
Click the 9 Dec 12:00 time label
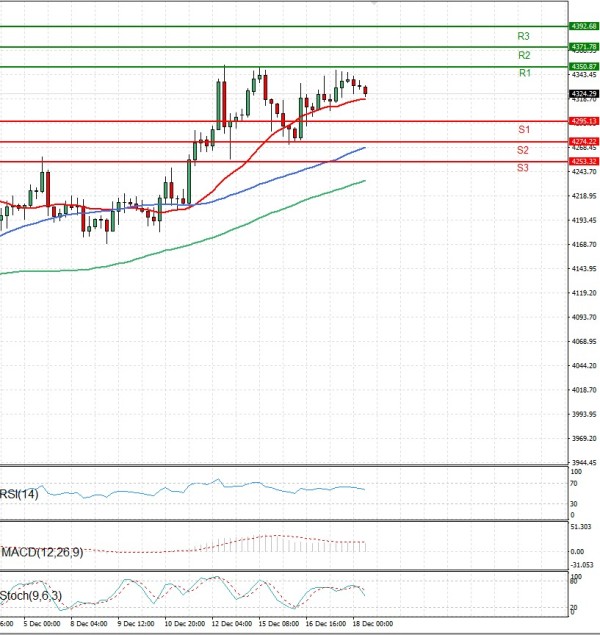tap(135, 623)
